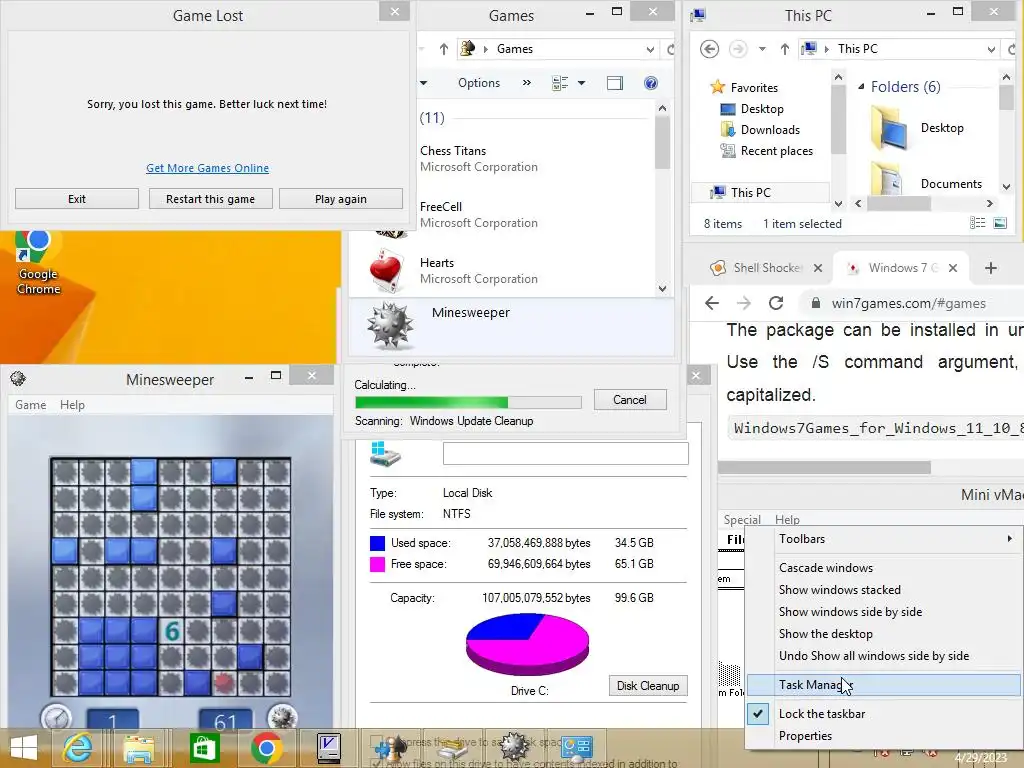Go up one level in This PC window
1024x768 pixels.
coord(785,49)
